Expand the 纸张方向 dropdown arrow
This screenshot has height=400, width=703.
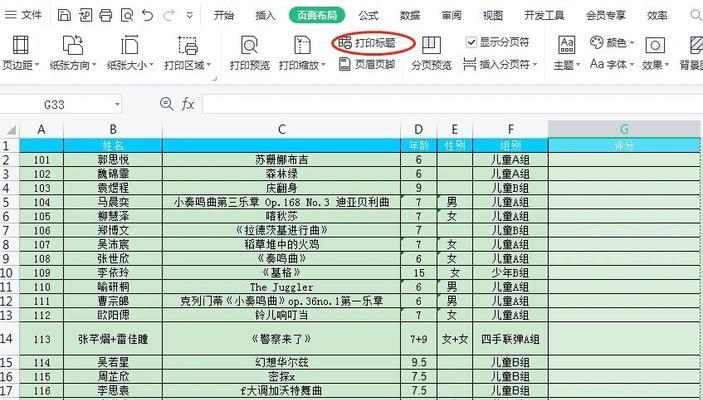[x=94, y=65]
